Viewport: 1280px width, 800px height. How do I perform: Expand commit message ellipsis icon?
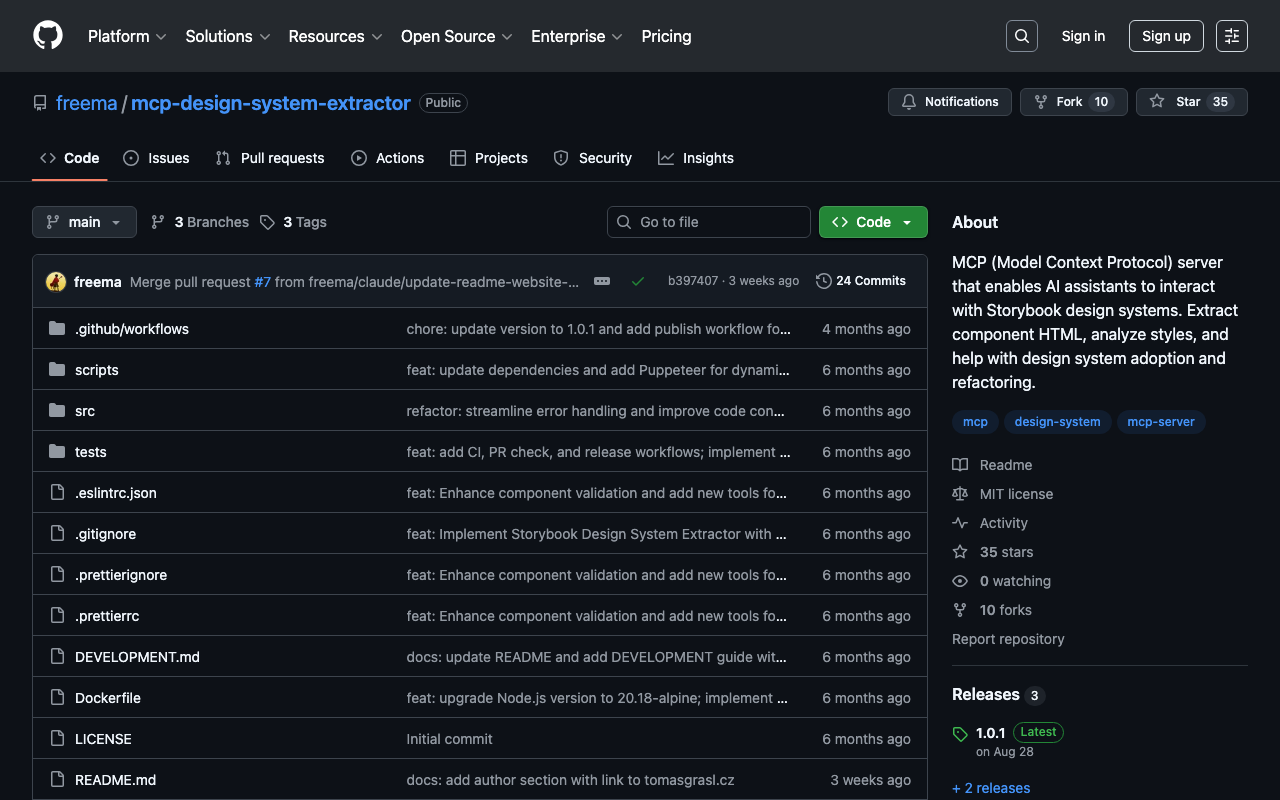602,282
